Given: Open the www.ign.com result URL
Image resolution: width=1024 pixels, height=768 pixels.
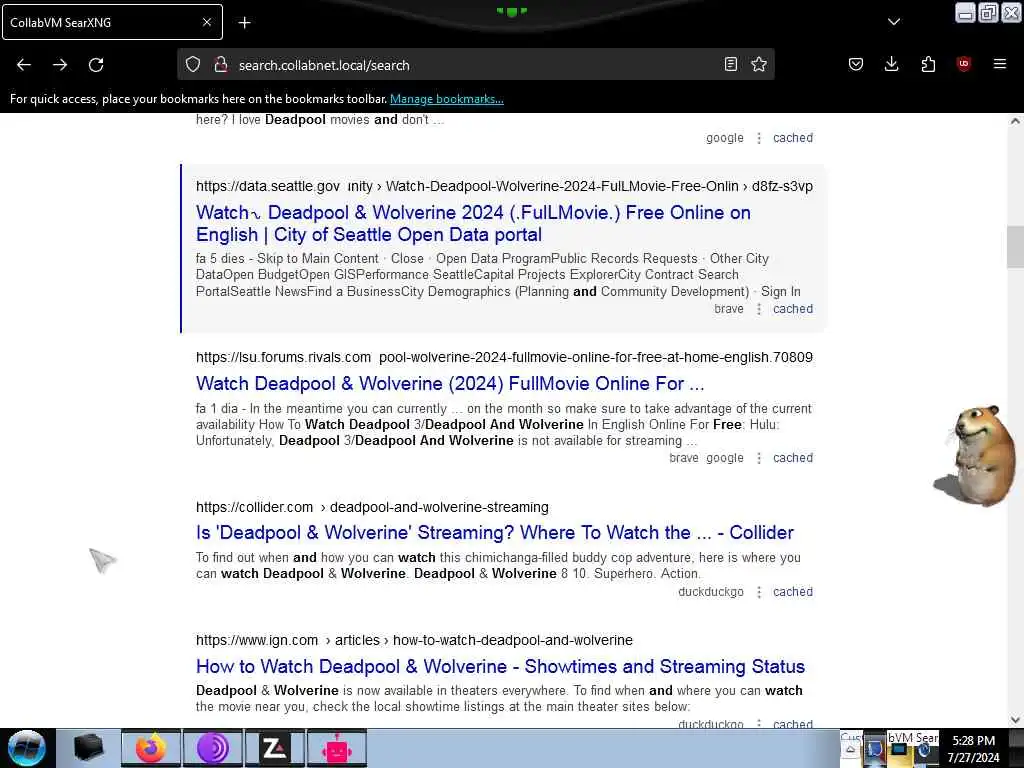Looking at the screenshot, I should (414, 641).
